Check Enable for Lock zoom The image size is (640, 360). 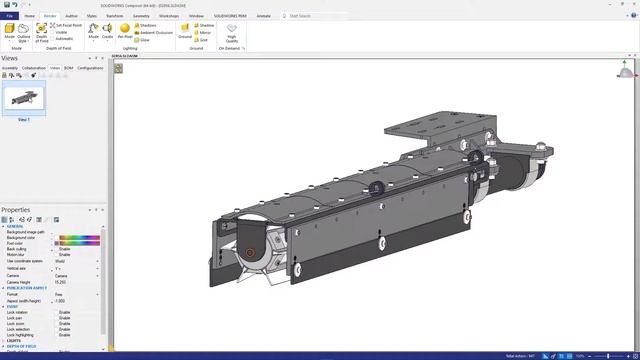(57, 324)
